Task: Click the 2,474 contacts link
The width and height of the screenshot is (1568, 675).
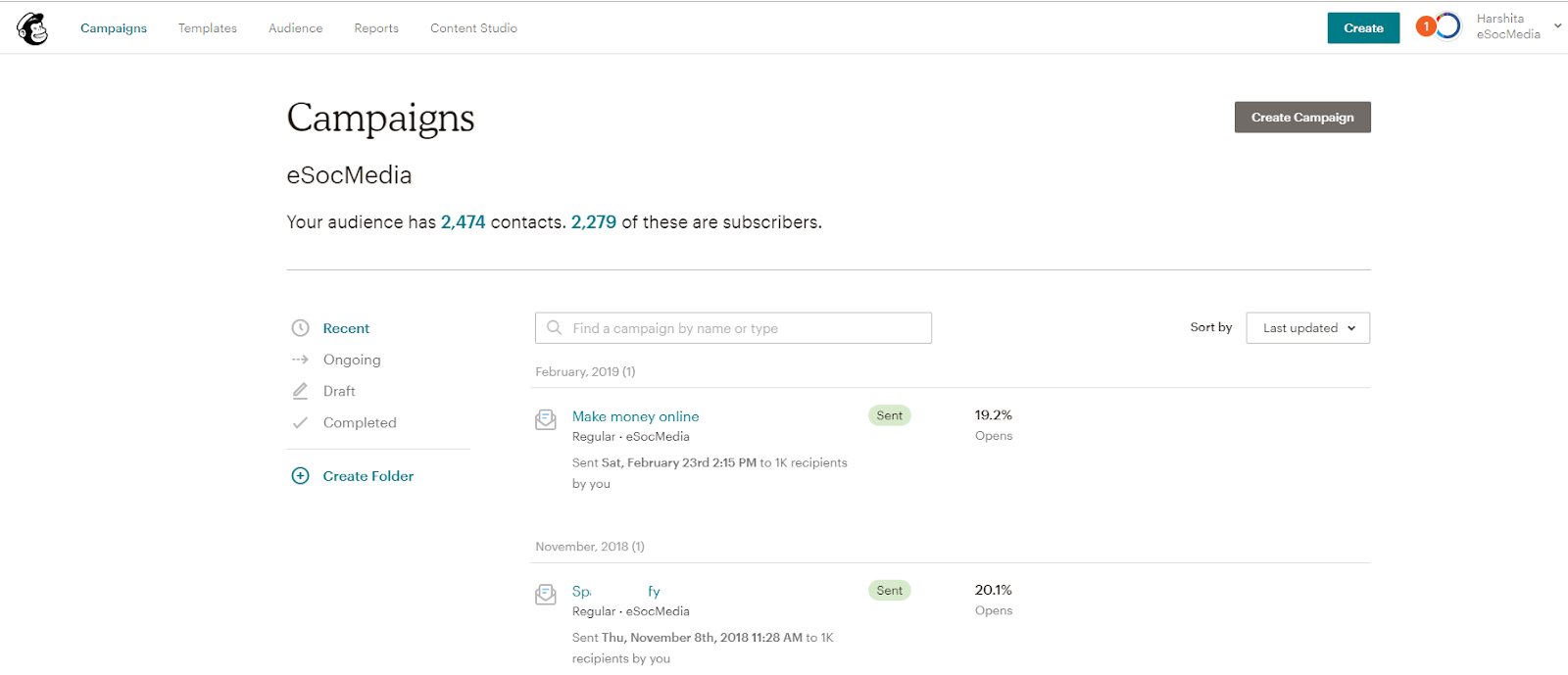Action: 463,222
